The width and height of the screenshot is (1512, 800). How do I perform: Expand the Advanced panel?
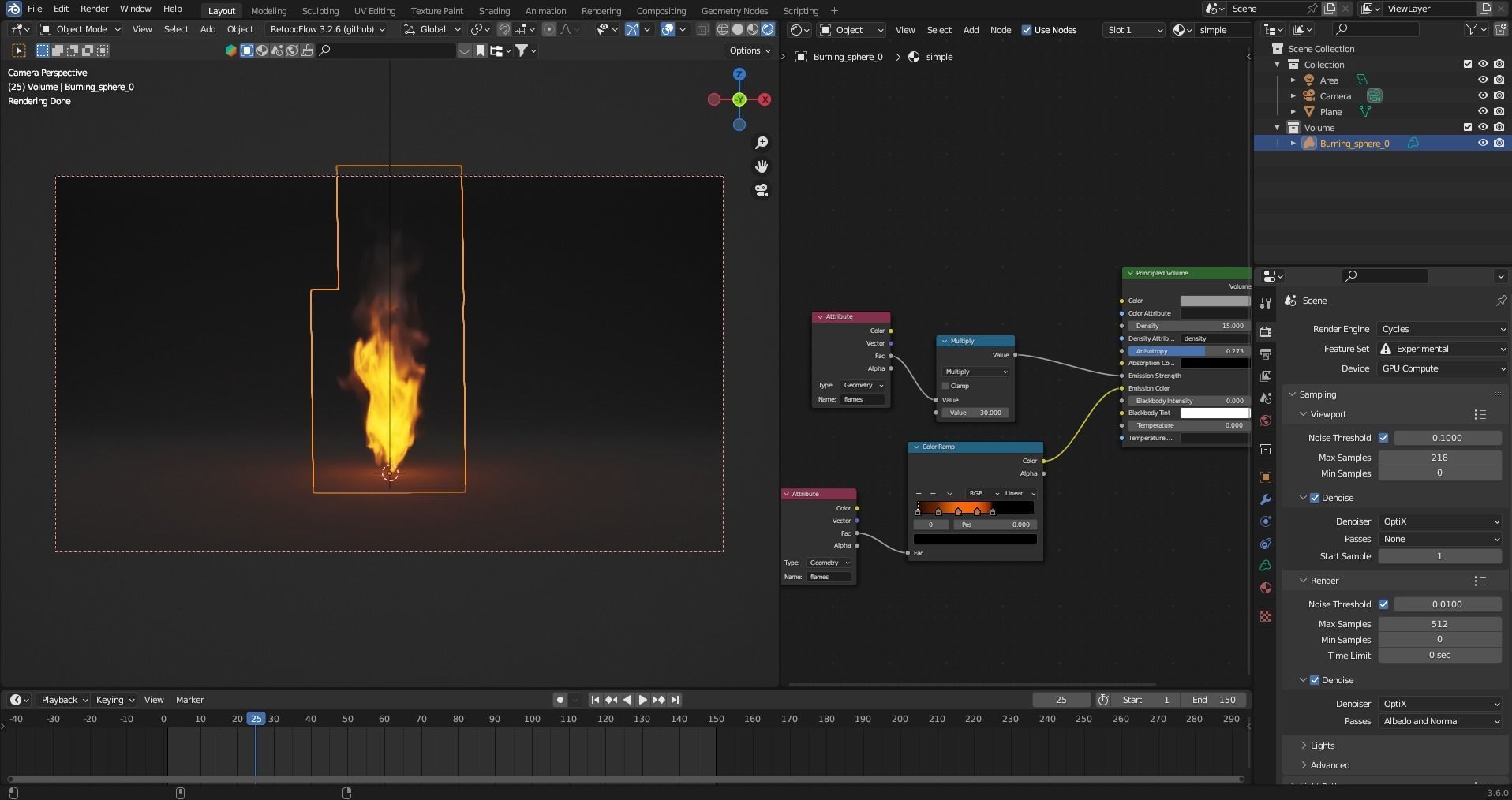(x=1329, y=765)
